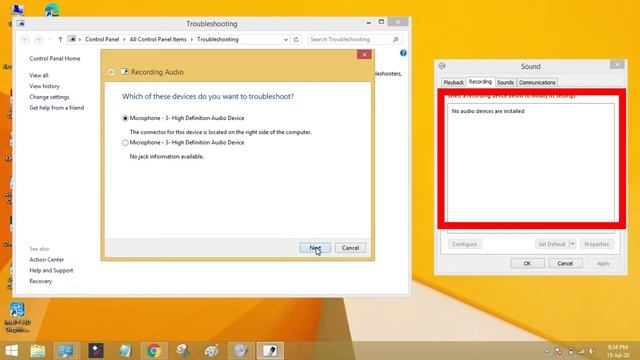Open the View all link
The height and width of the screenshot is (360, 640).
[39, 76]
